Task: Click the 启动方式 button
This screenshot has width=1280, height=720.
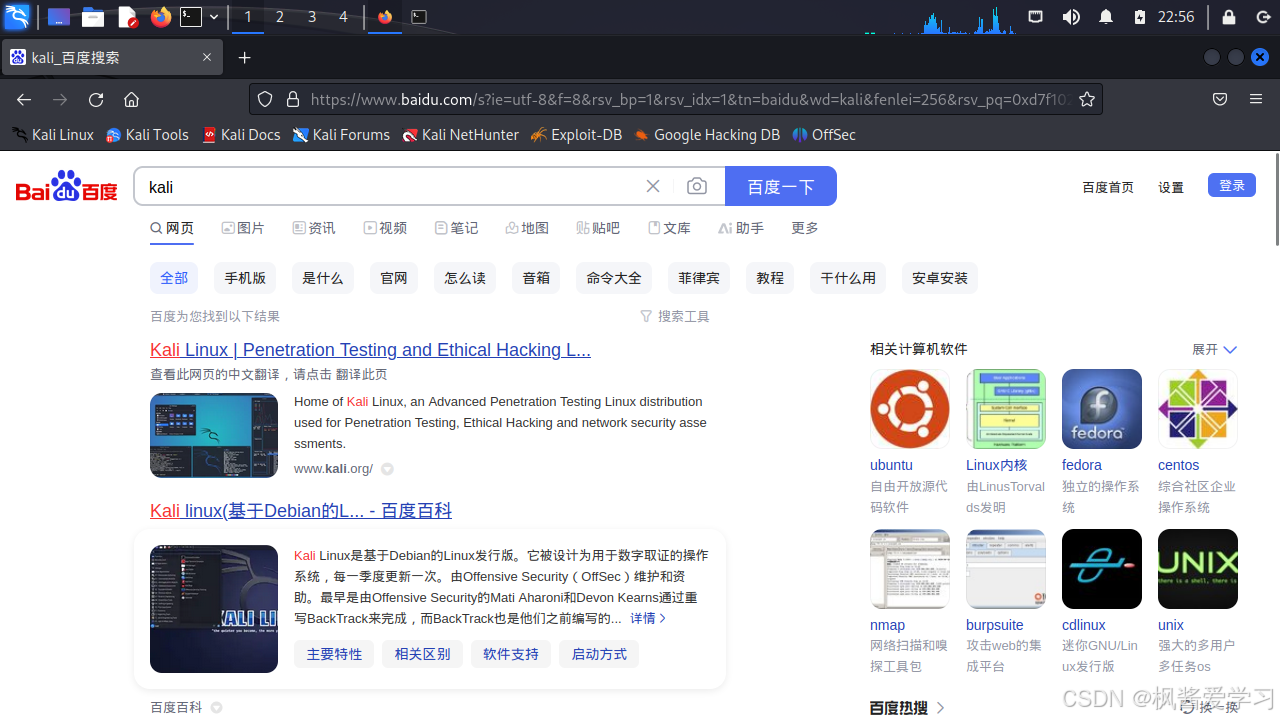Action: 599,654
